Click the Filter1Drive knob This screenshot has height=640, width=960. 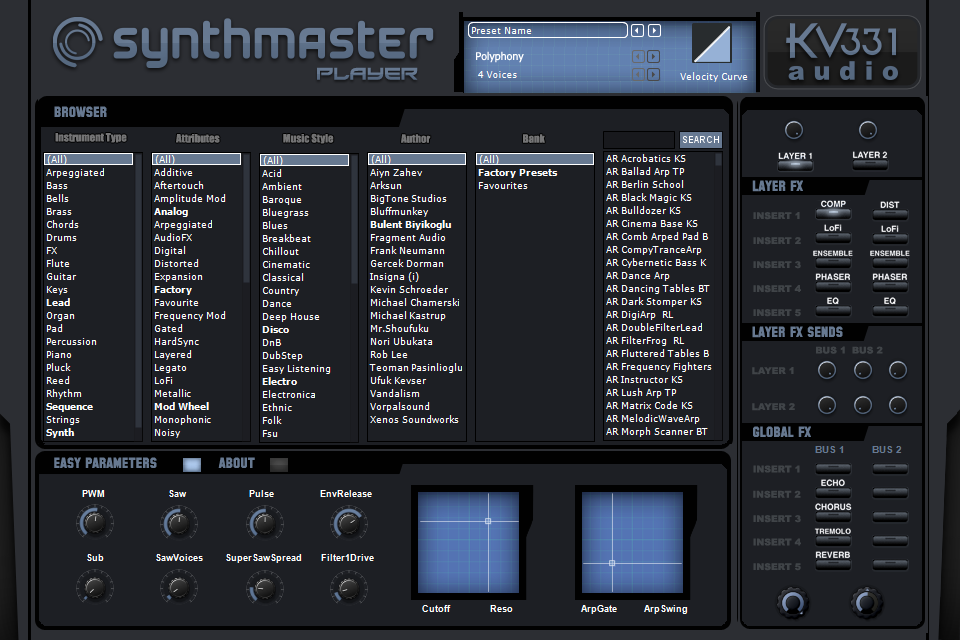click(348, 588)
